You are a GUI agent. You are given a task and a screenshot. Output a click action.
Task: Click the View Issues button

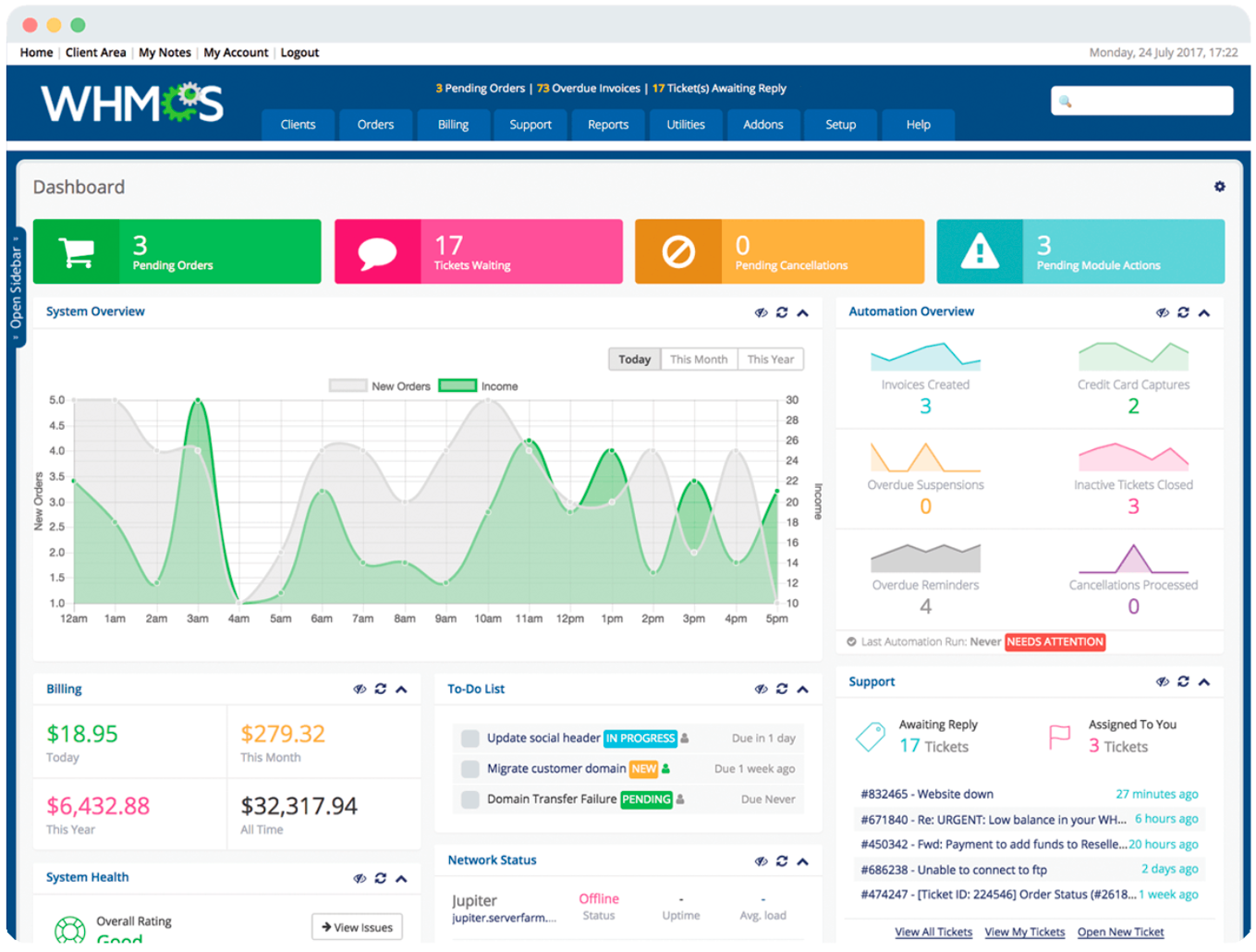point(357,927)
